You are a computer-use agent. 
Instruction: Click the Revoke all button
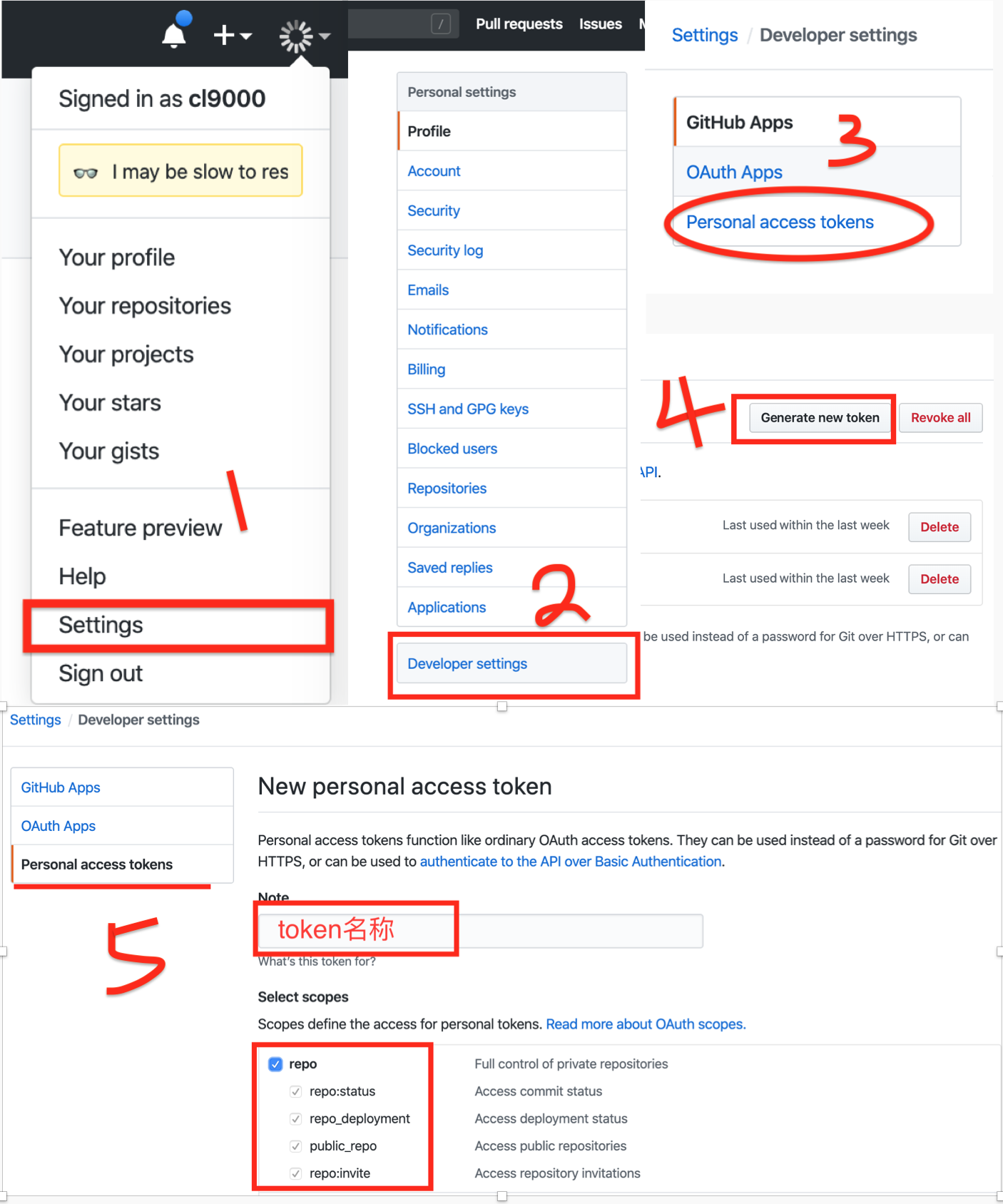tap(940, 418)
